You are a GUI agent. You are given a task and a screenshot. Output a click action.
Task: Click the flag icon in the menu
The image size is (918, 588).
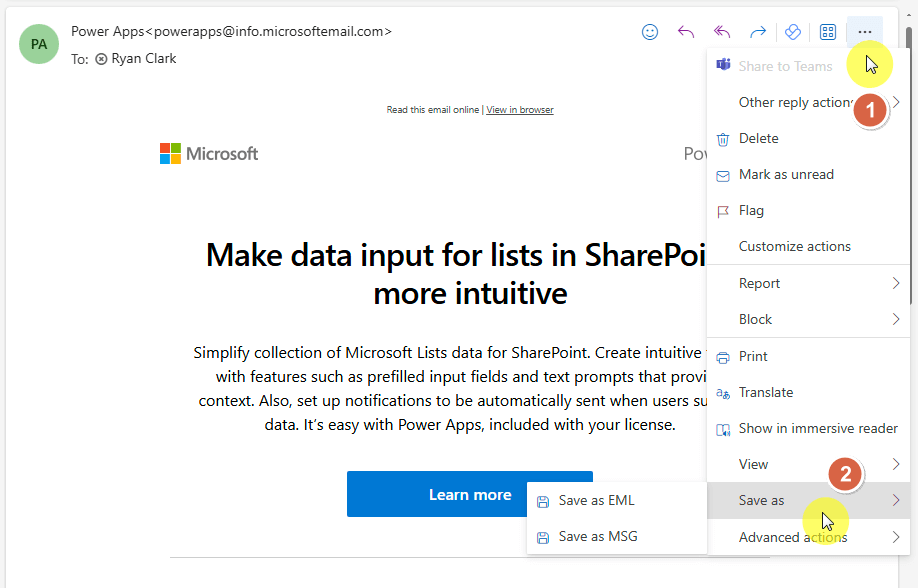723,211
